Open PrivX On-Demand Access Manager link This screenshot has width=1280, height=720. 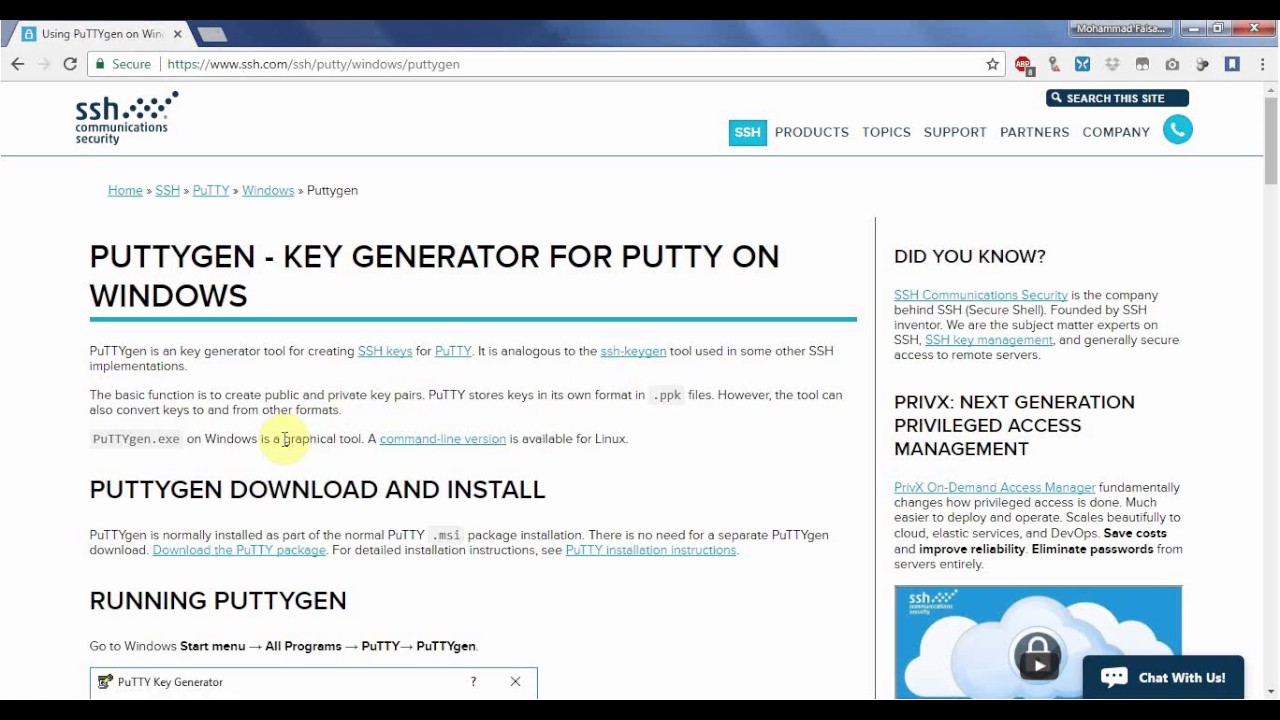coord(995,488)
